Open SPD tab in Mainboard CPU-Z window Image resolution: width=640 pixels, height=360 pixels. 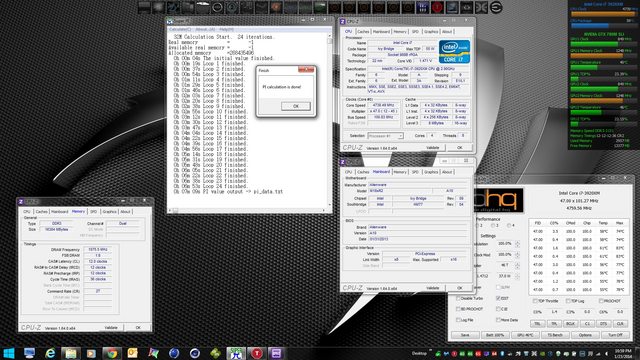click(415, 172)
